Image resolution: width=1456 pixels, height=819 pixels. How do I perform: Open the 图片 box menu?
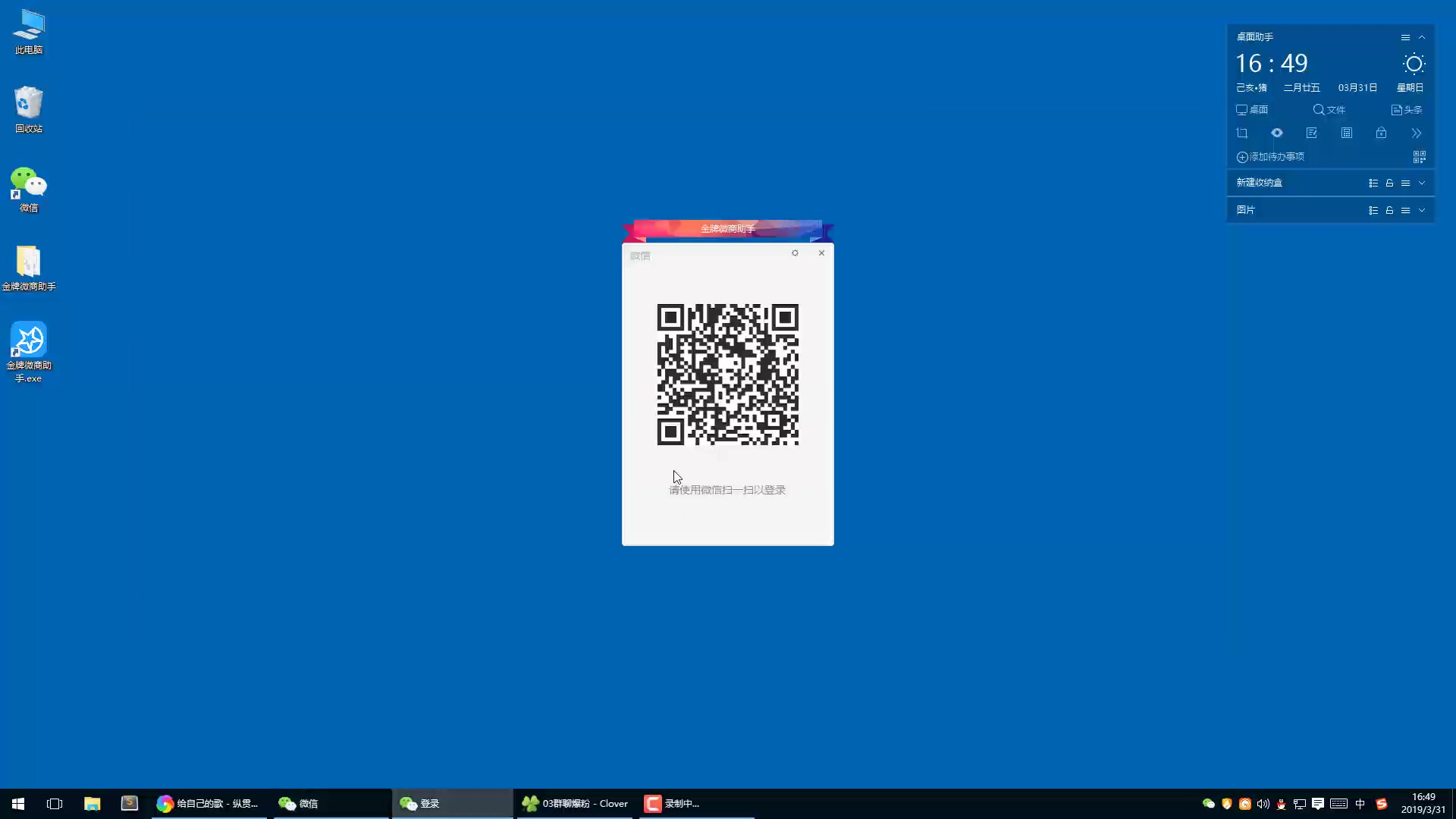[1405, 211]
